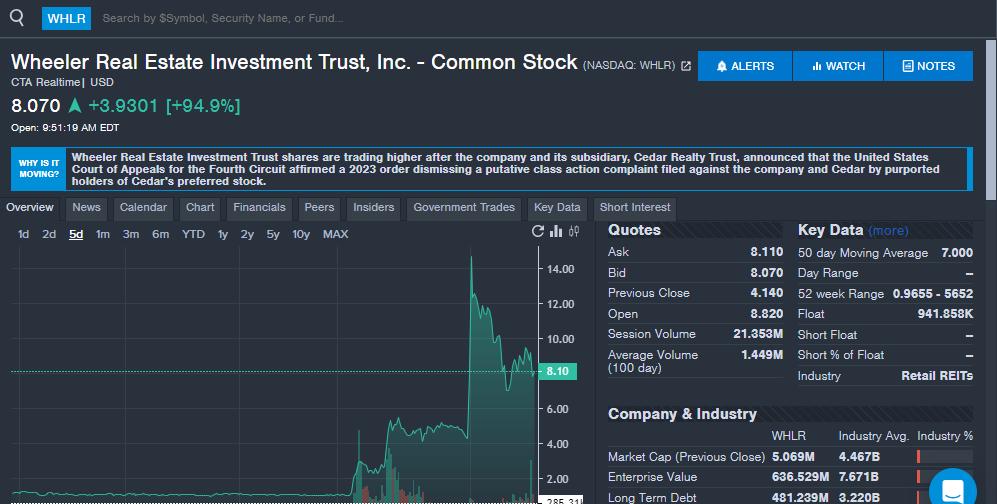
Task: Select the 2y chart range
Action: [x=247, y=235]
